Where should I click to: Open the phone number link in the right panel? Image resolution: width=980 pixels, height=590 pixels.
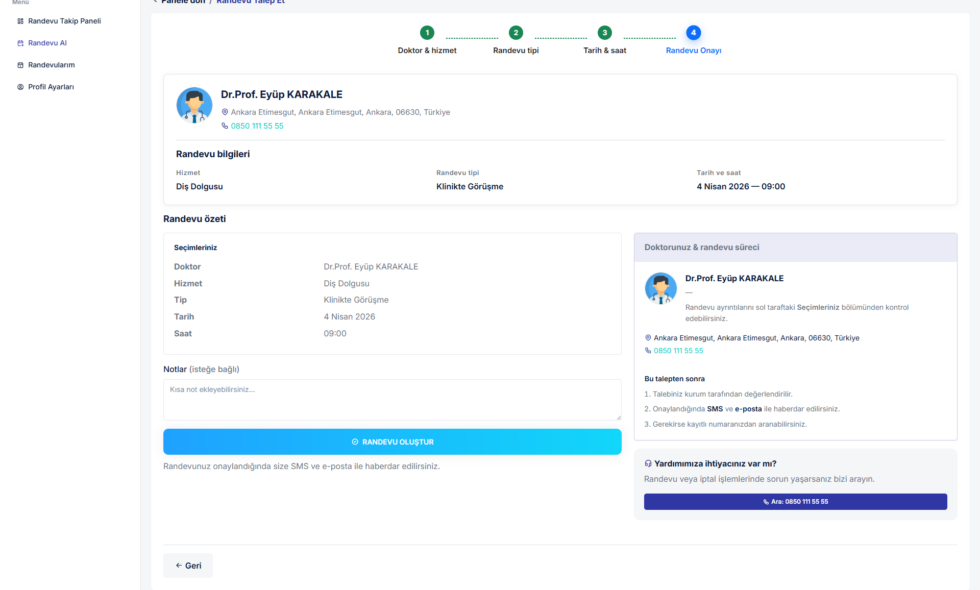pos(678,351)
